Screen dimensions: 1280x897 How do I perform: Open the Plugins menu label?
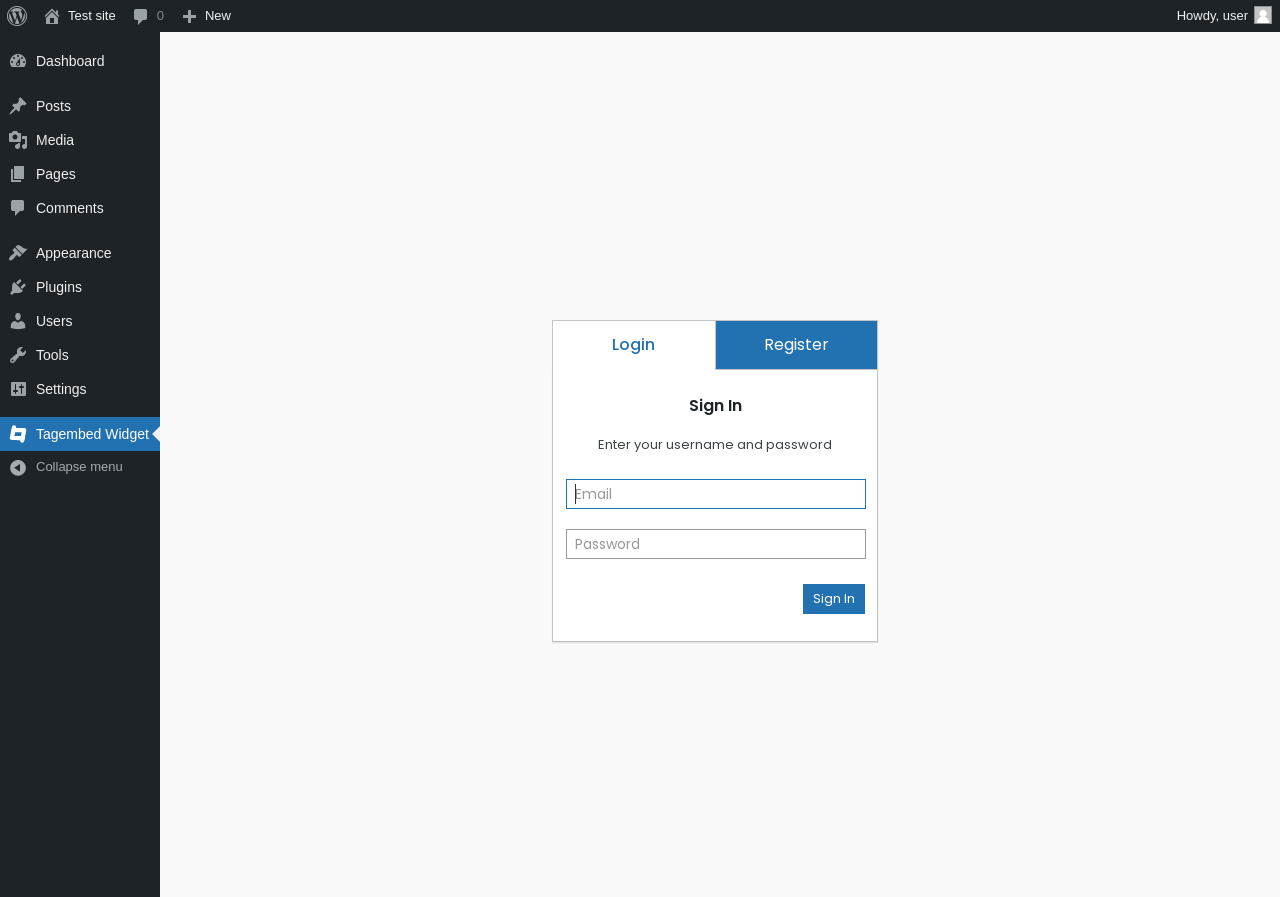point(59,287)
